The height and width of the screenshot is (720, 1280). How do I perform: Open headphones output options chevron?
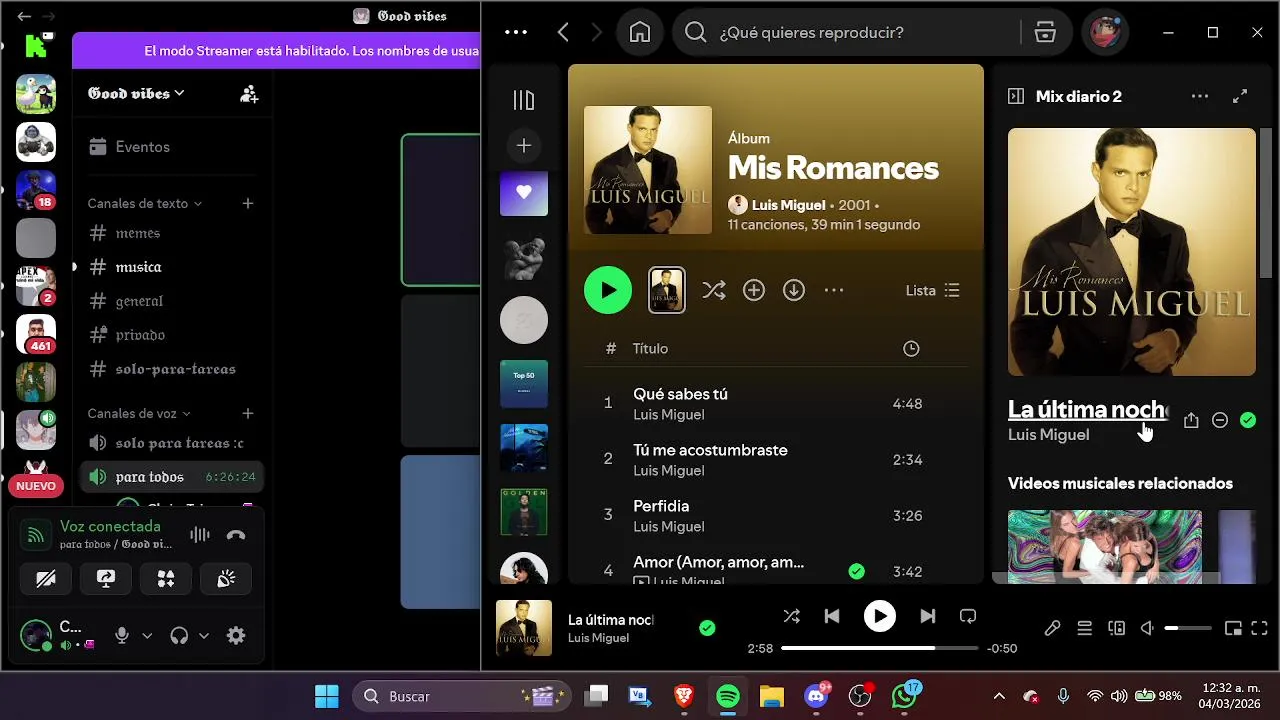(x=204, y=635)
